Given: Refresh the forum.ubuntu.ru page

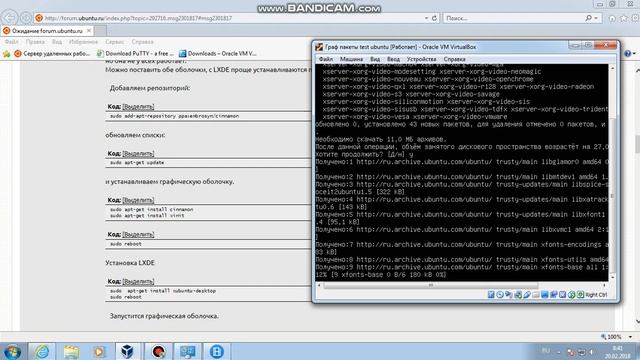Looking at the screenshot, I should point(434,18).
